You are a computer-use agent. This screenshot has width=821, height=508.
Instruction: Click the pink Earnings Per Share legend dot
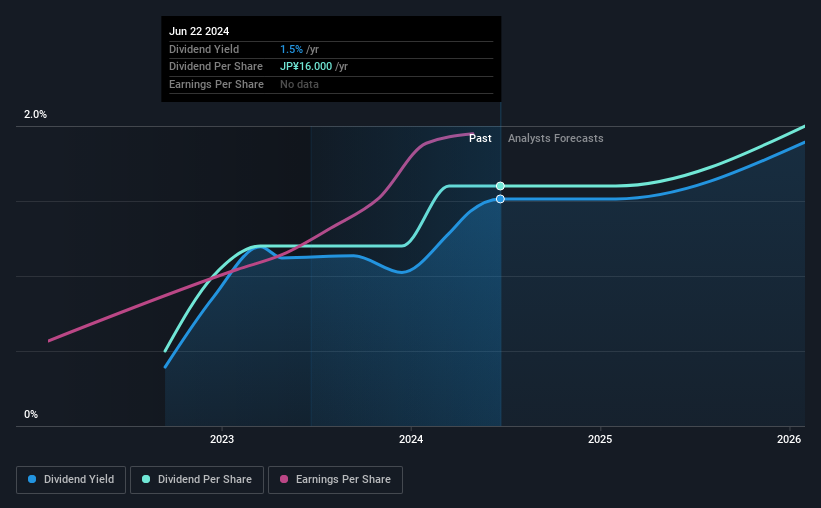click(284, 479)
